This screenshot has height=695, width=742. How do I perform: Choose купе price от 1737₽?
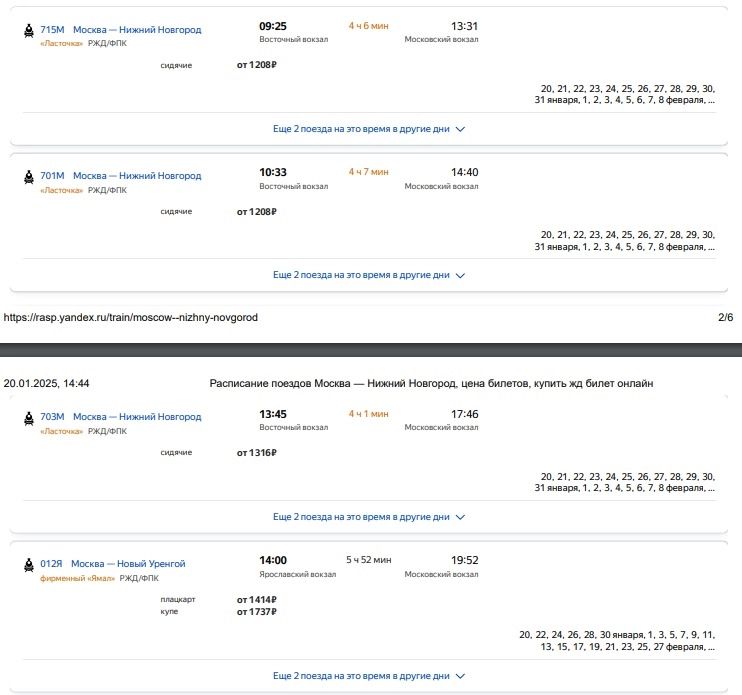pos(256,611)
